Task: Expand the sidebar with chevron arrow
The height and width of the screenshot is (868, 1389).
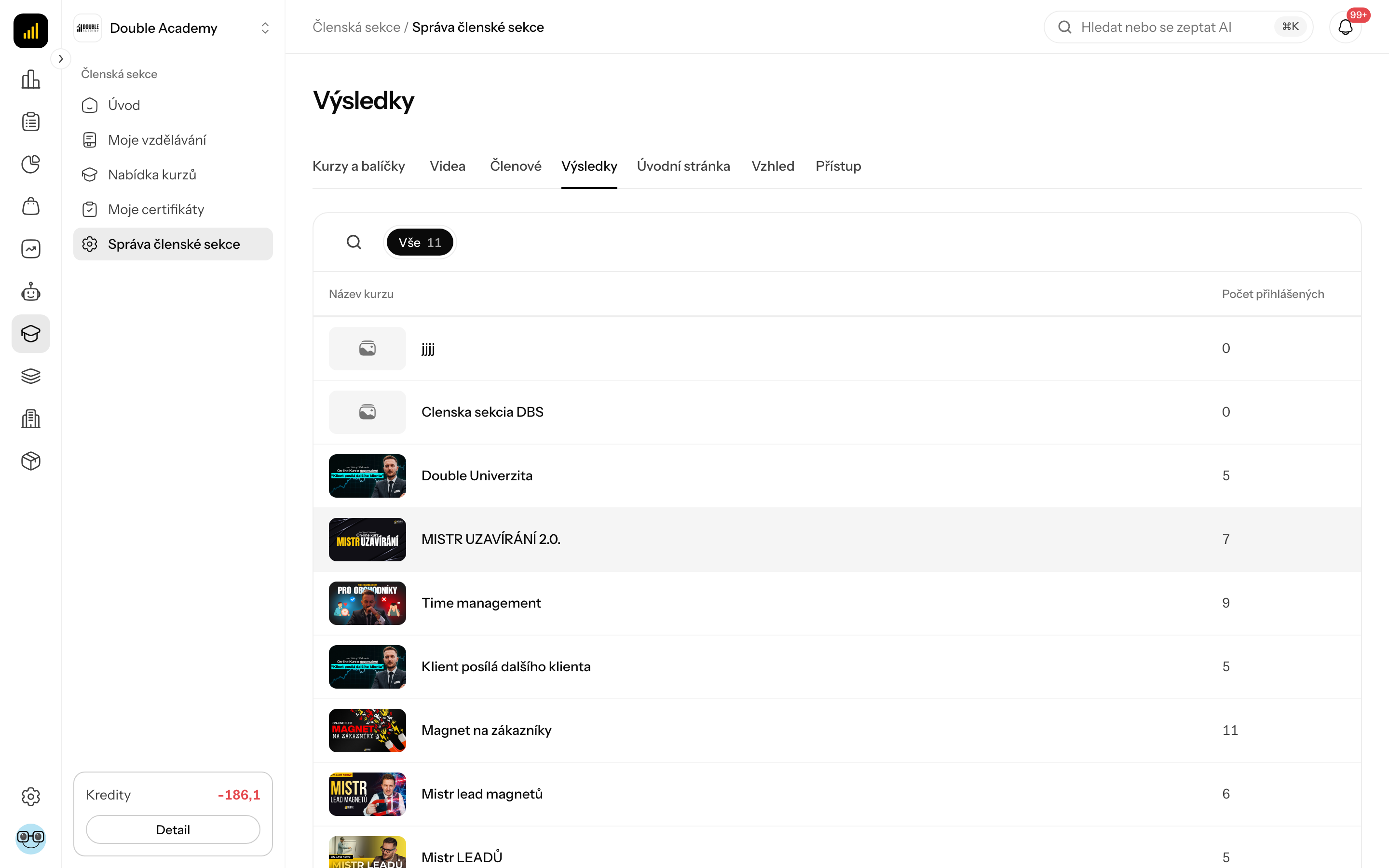Action: point(61,58)
